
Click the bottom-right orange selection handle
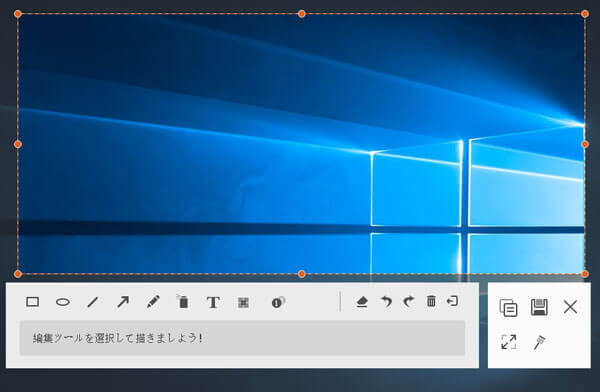[585, 274]
